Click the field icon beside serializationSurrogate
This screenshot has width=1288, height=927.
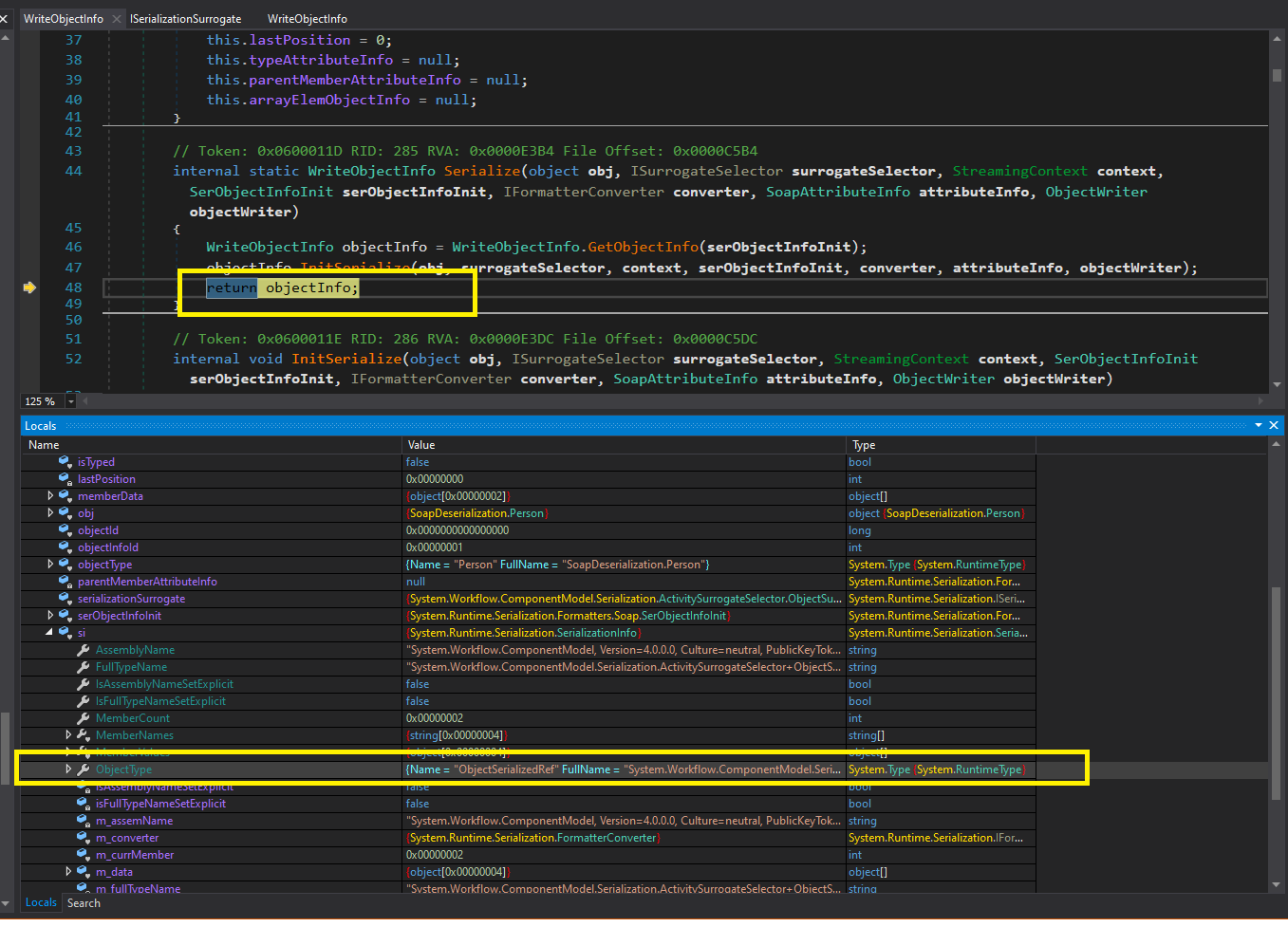coord(65,599)
